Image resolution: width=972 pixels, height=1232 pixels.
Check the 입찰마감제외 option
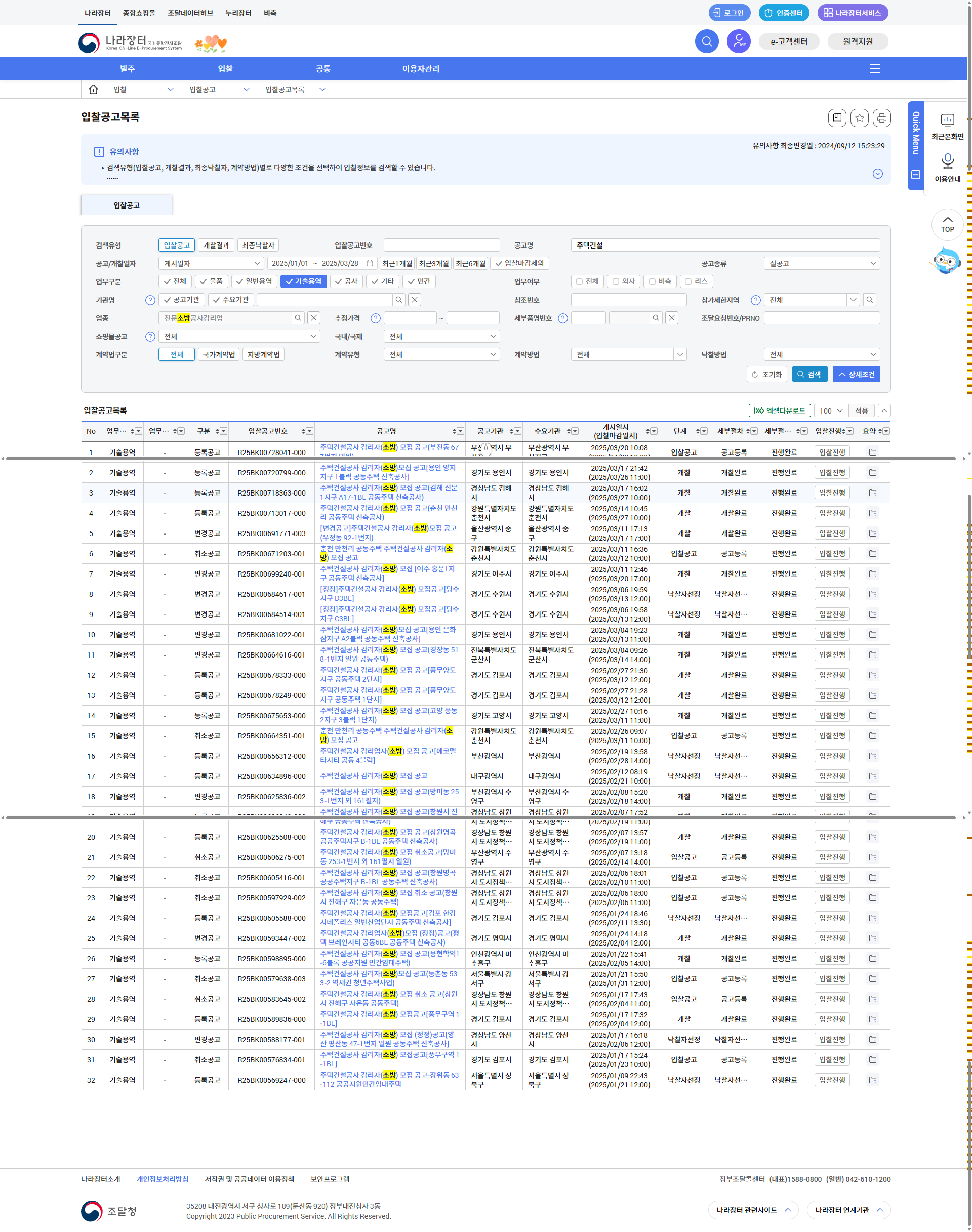coord(519,264)
